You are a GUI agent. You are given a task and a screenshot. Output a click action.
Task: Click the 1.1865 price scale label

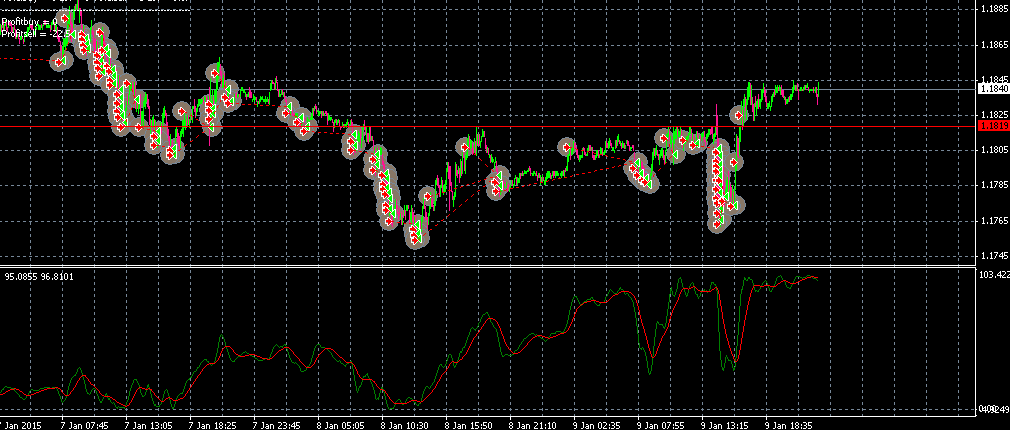(x=993, y=44)
